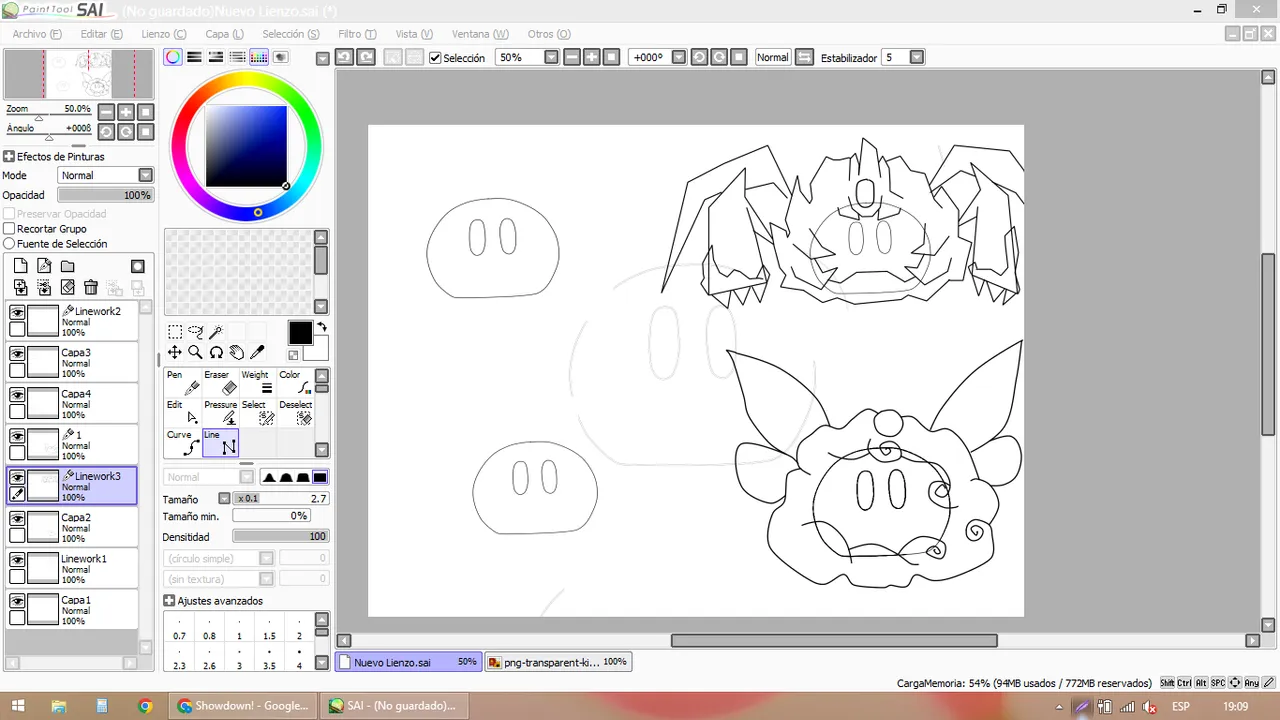Activate the Select stroke tool
The width and height of the screenshot is (1280, 720).
(x=257, y=413)
